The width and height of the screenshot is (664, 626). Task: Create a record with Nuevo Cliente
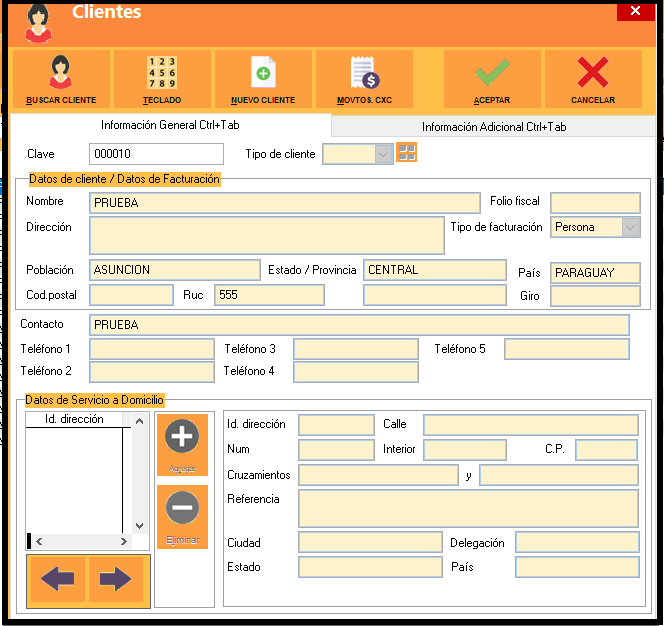[263, 79]
